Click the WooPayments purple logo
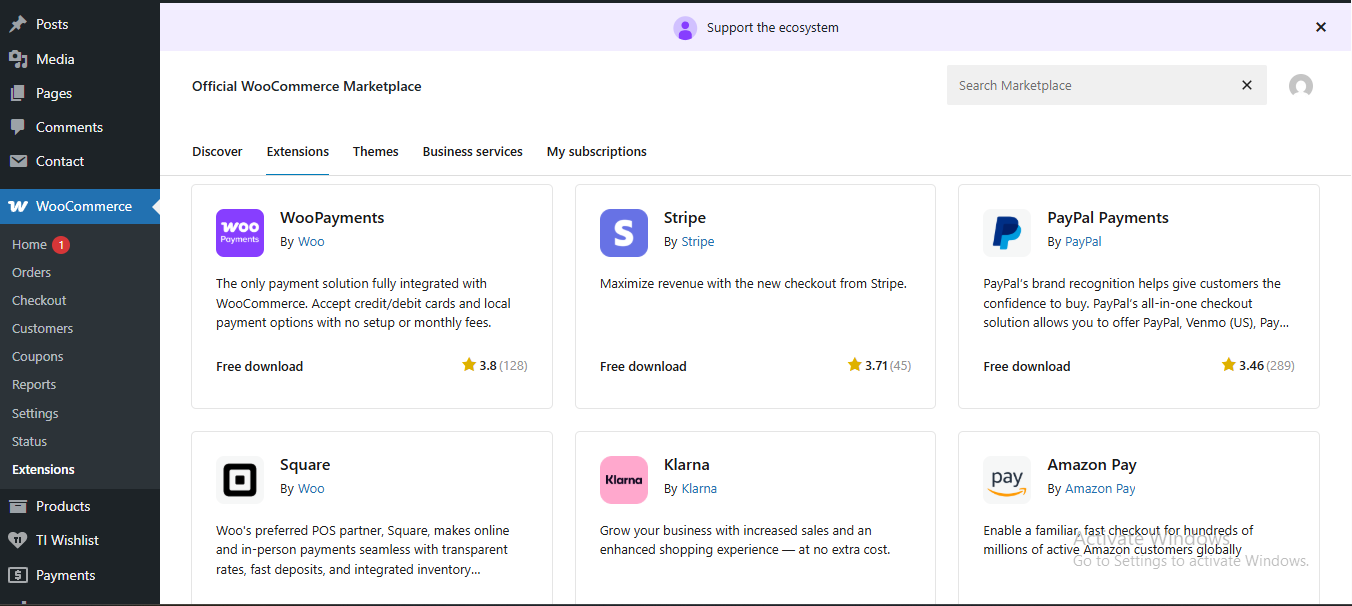This screenshot has height=606, width=1352. 240,233
